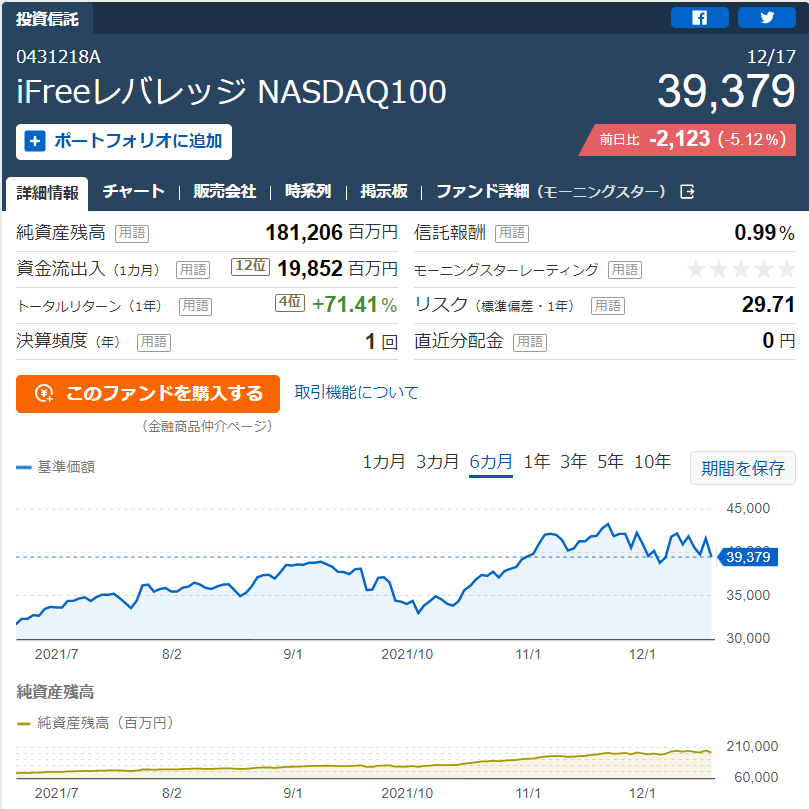This screenshot has width=809, height=809.
Task: Open 用語 glossary for 純資産残高
Action: [x=132, y=233]
